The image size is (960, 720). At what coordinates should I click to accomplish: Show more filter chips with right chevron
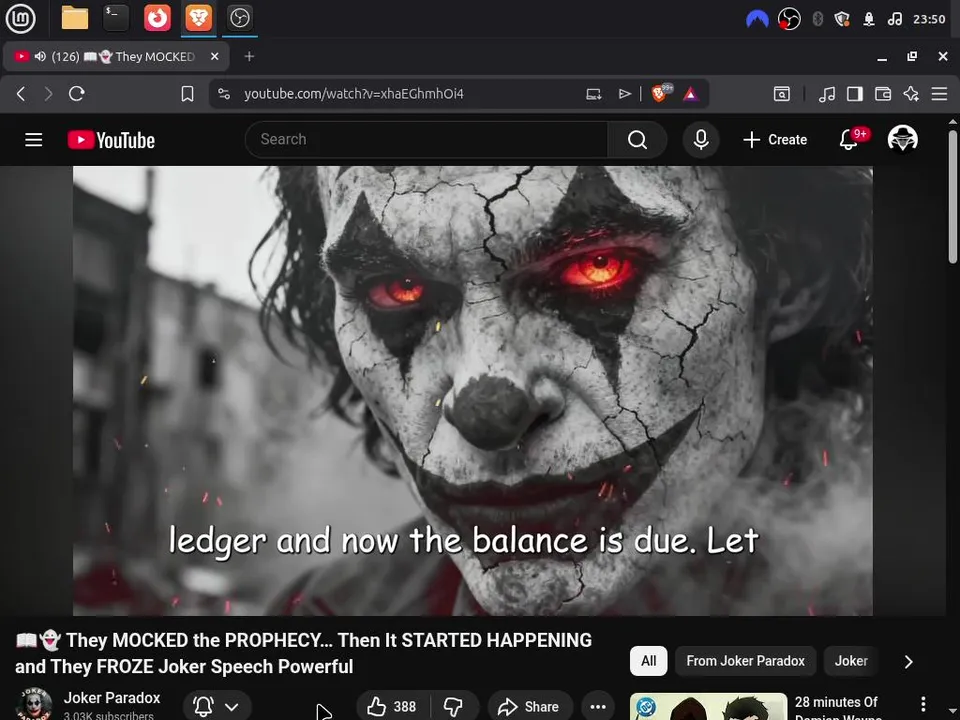point(909,661)
